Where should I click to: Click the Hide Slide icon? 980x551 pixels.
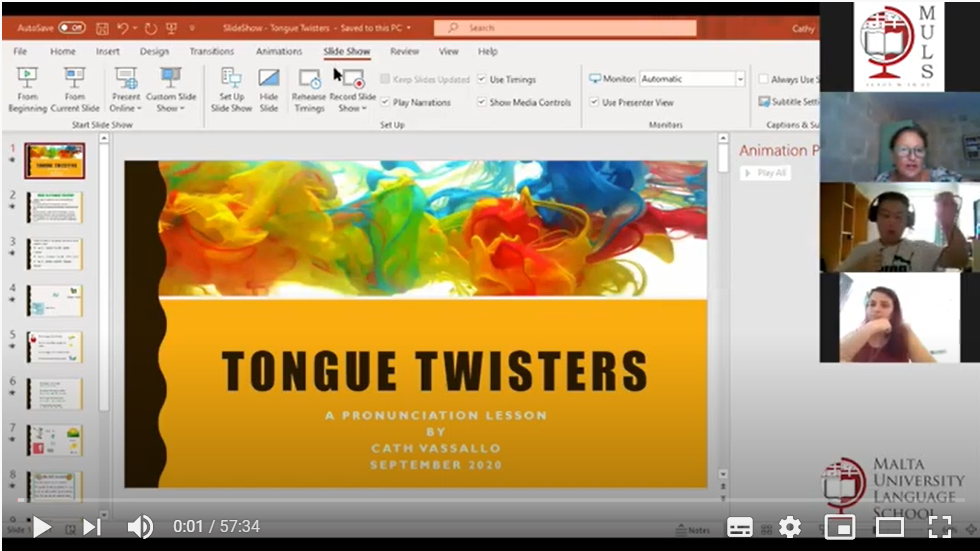269,90
